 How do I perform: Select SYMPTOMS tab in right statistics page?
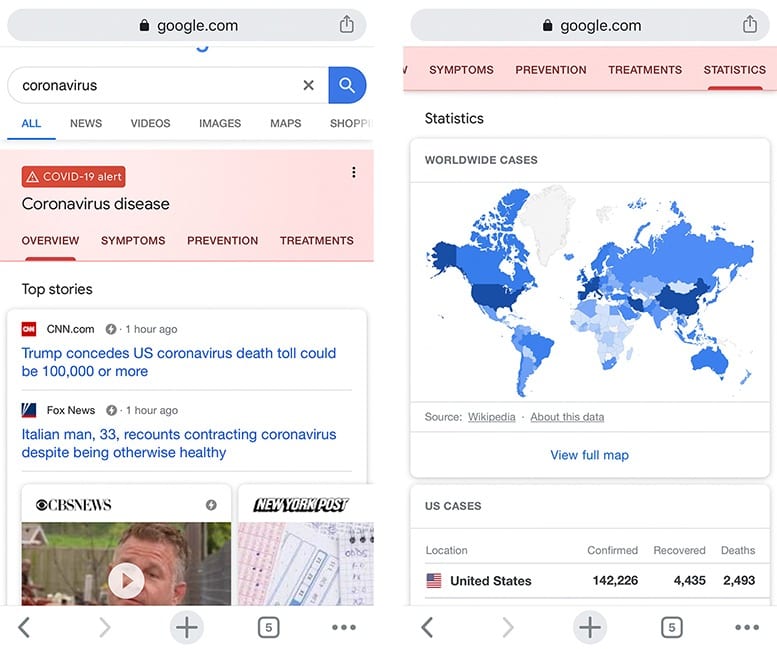[461, 70]
